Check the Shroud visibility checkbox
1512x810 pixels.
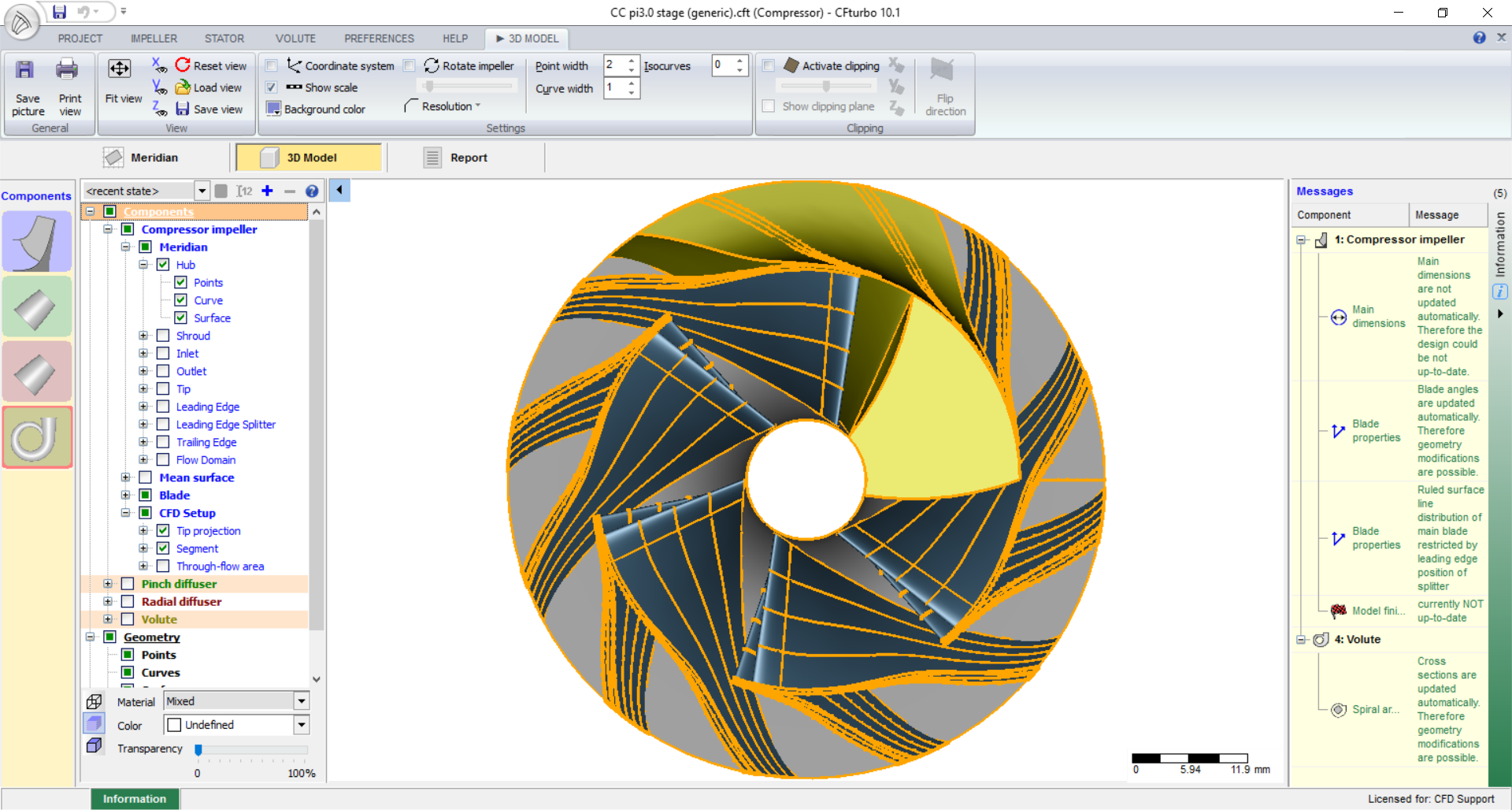[163, 336]
